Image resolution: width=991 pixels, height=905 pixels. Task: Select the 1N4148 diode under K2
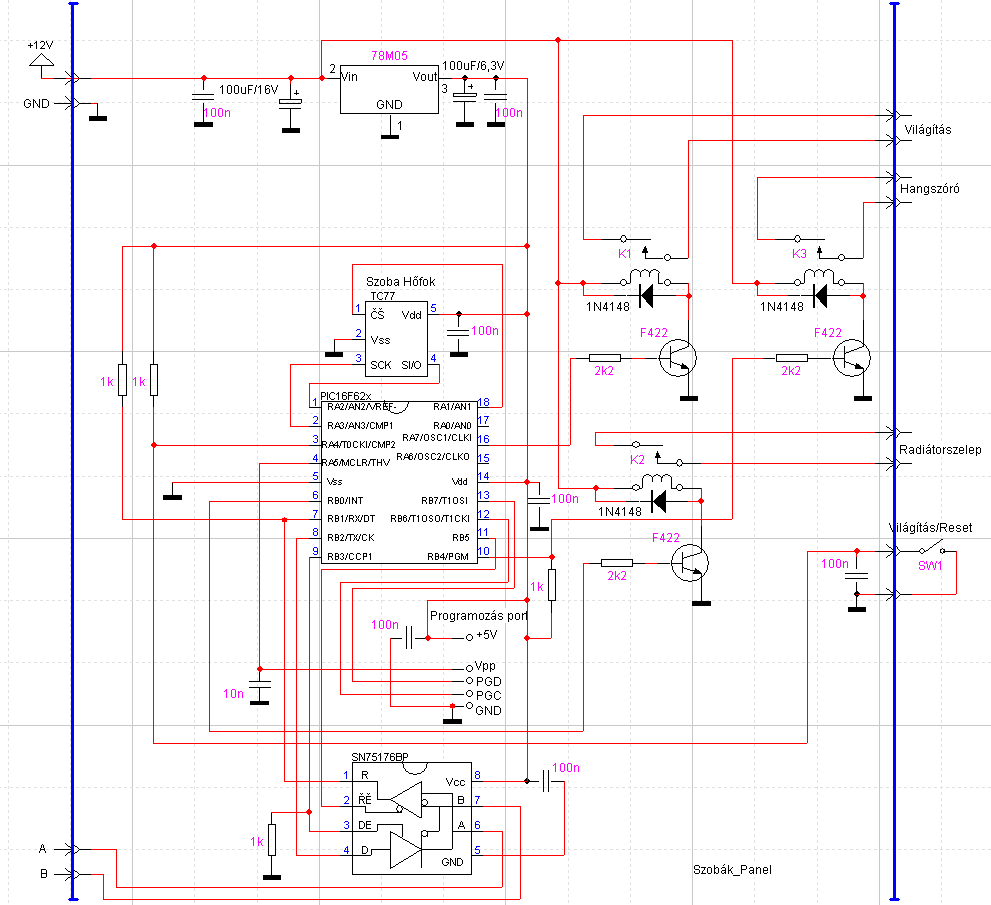[x=658, y=501]
